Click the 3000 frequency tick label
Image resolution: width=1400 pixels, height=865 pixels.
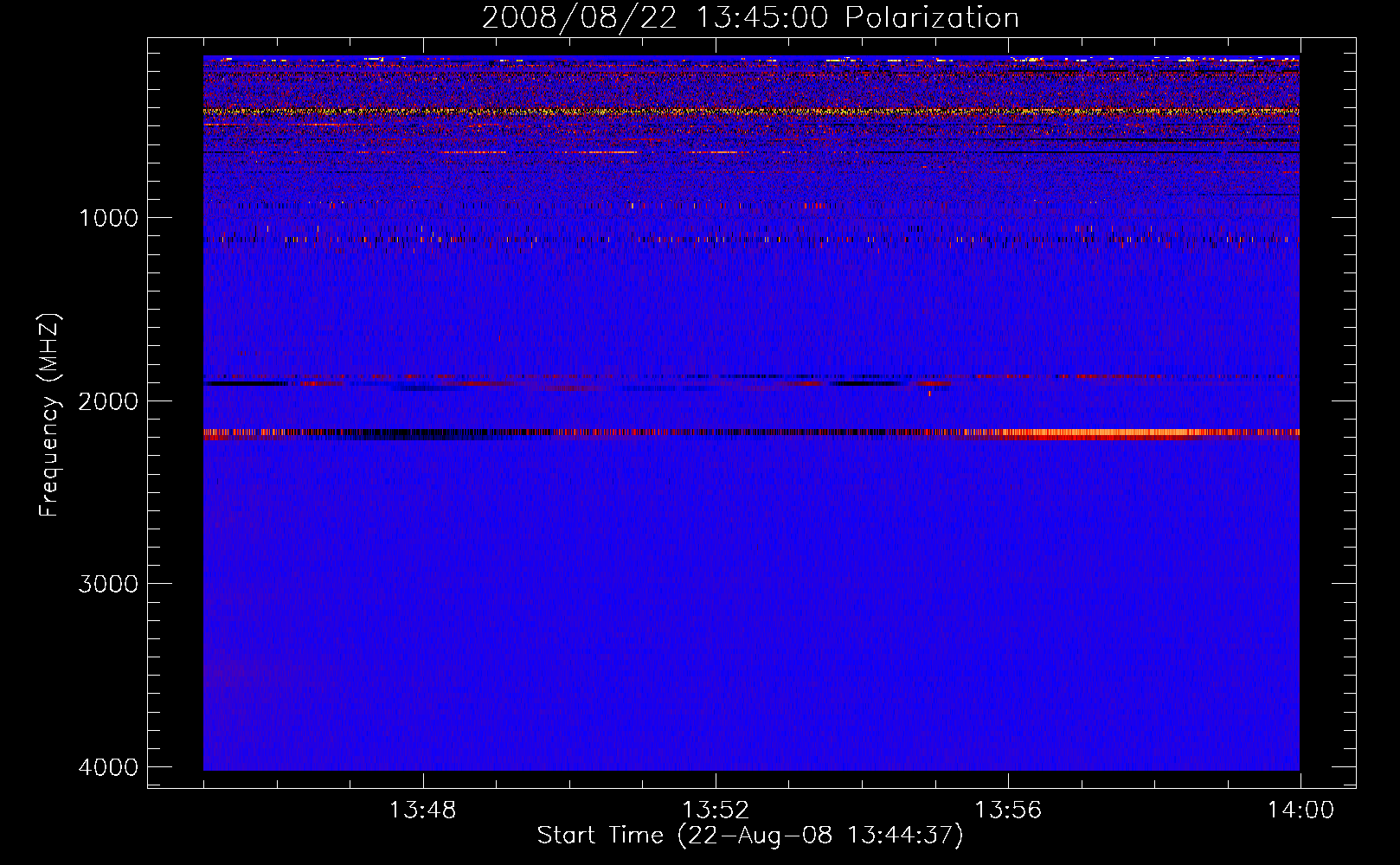click(x=108, y=584)
